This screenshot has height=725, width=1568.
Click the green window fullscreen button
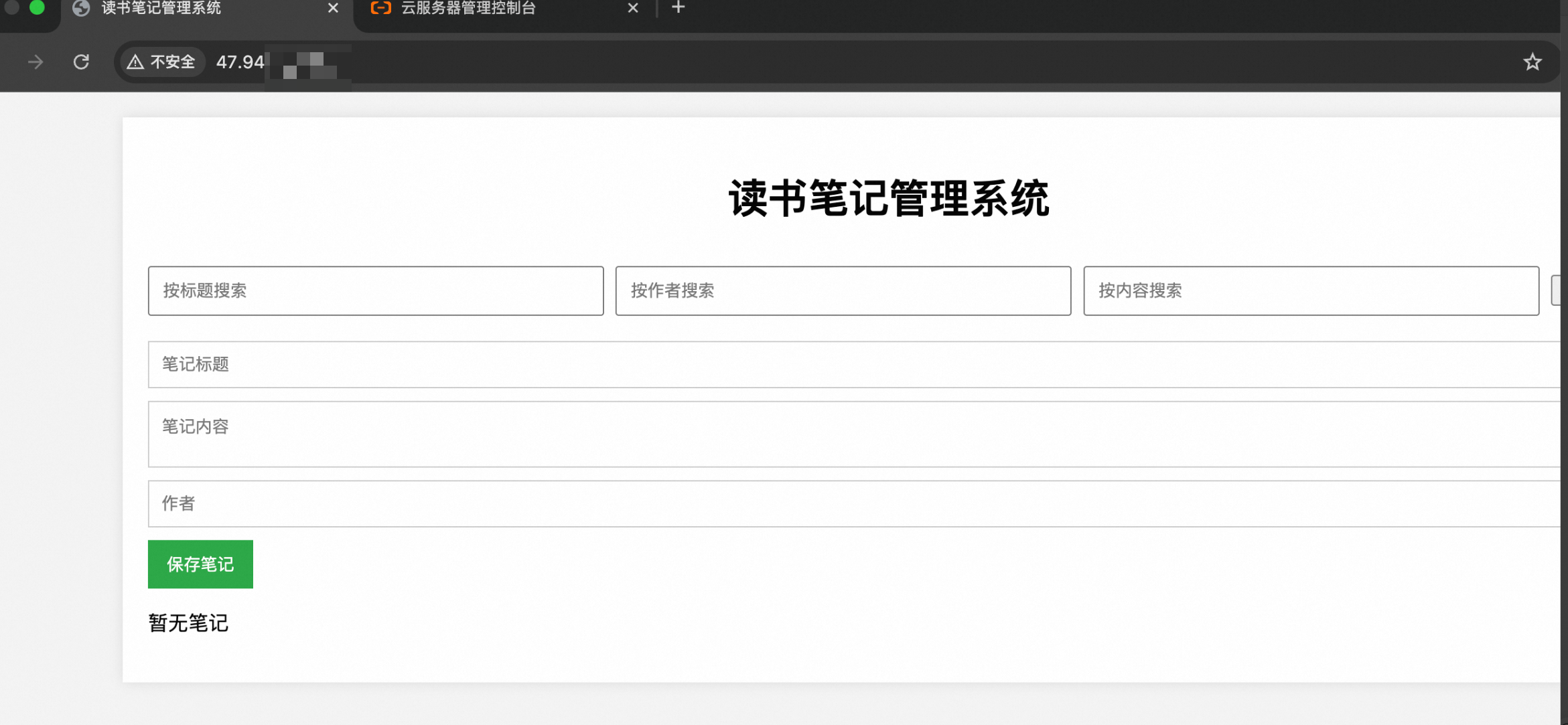38,7
